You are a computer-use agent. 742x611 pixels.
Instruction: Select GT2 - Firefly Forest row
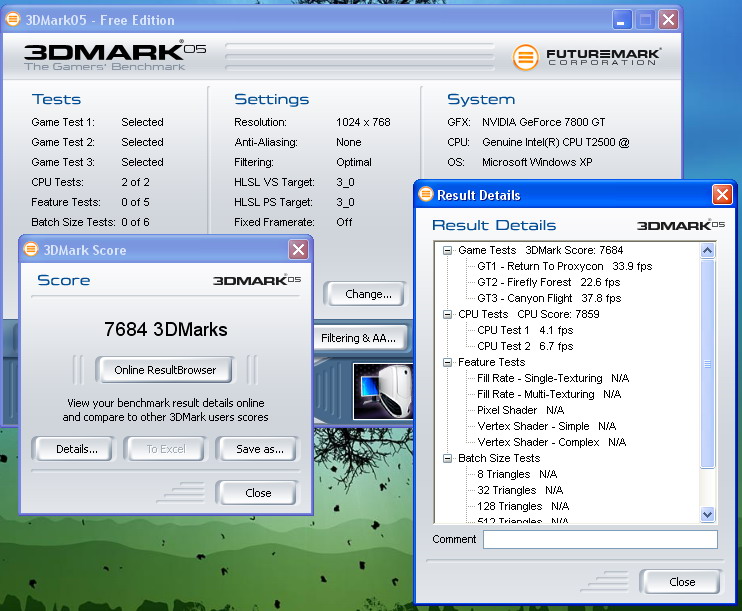548,283
